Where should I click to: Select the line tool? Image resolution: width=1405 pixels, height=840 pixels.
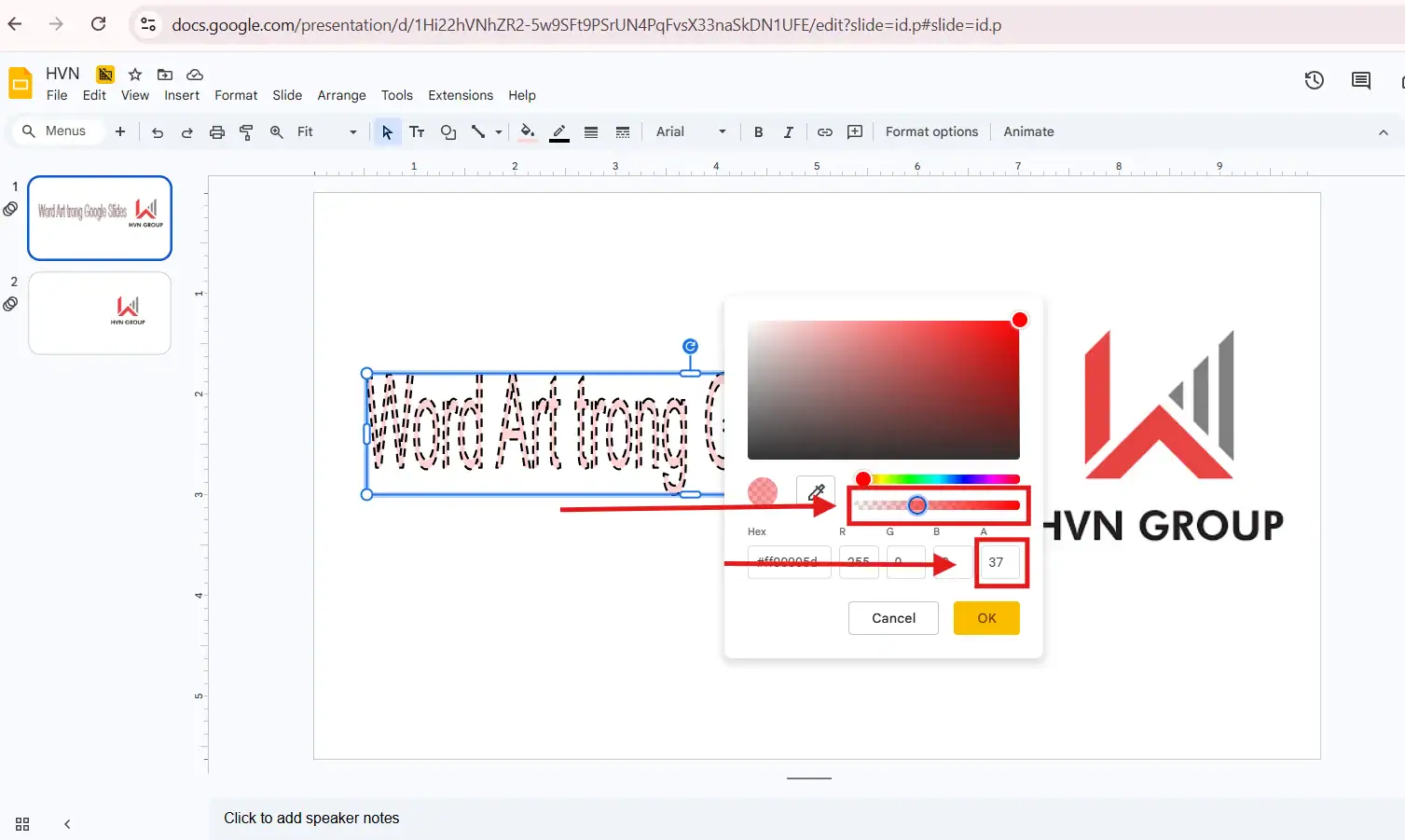click(x=477, y=131)
